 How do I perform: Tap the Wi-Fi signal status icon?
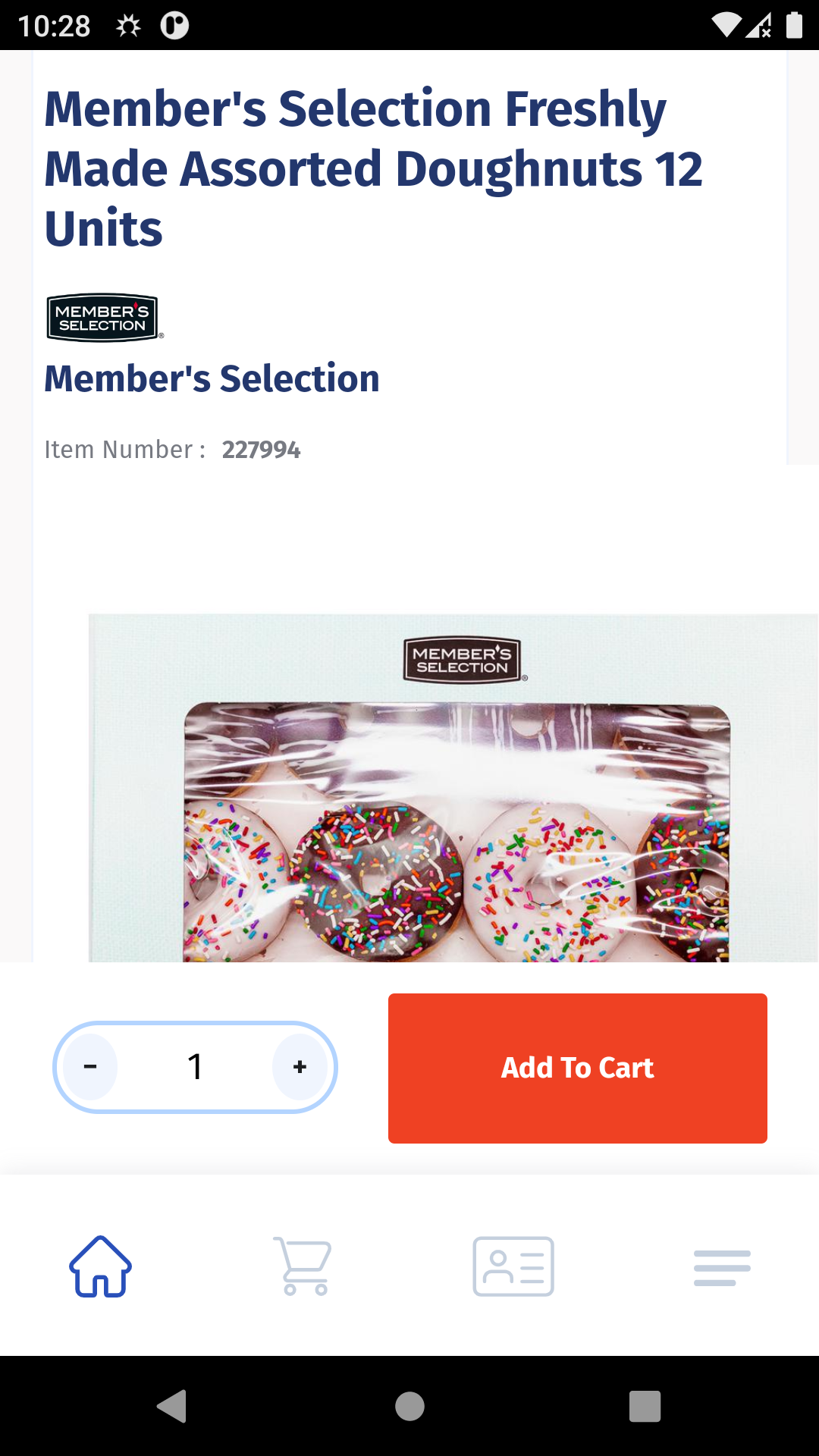click(726, 25)
